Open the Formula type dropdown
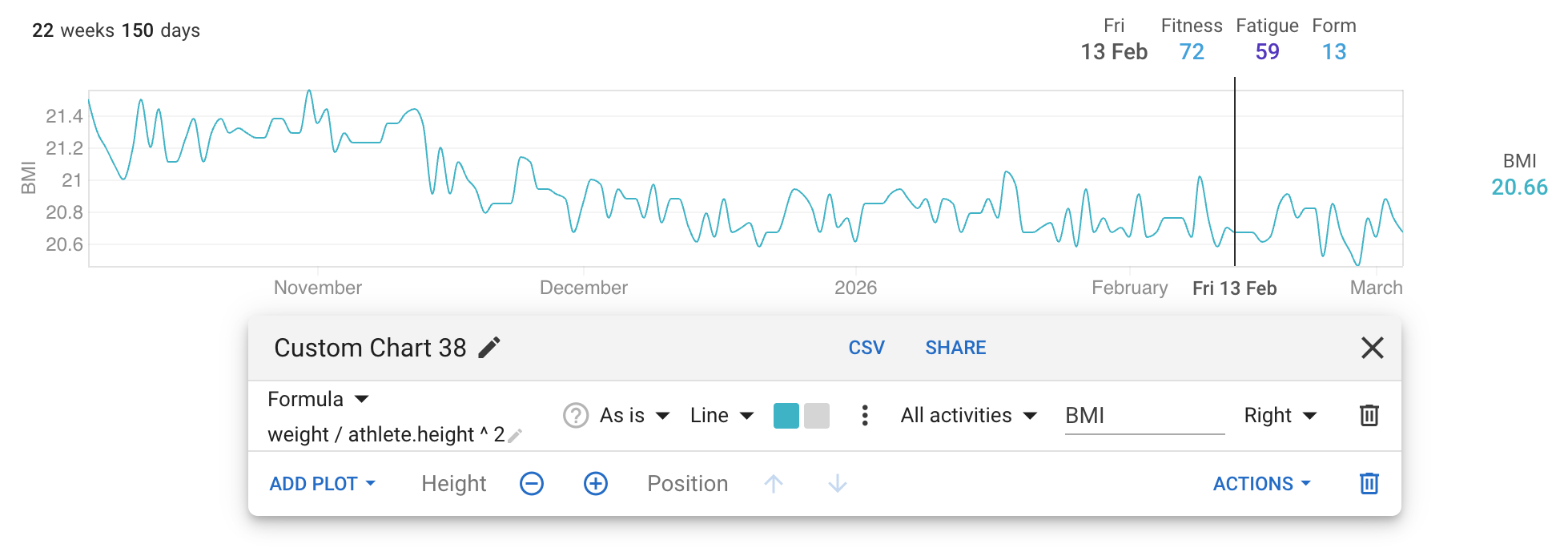Screen dimensions: 1568x548 coord(318,398)
